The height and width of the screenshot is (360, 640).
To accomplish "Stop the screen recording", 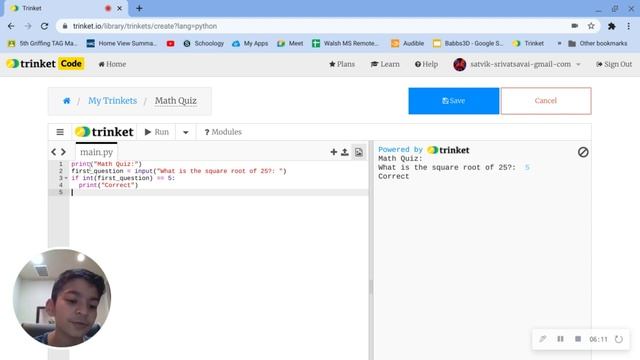I will (578, 339).
